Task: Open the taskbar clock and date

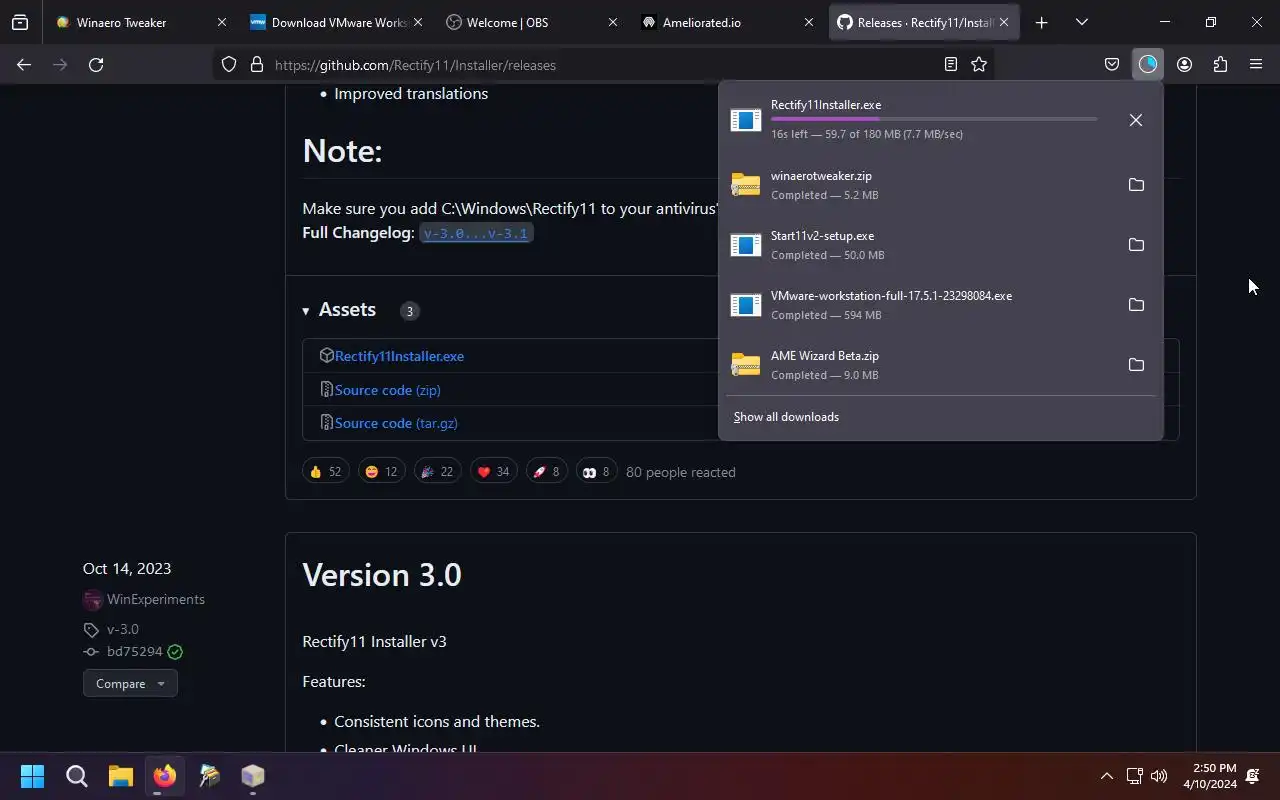Action: pos(1210,776)
